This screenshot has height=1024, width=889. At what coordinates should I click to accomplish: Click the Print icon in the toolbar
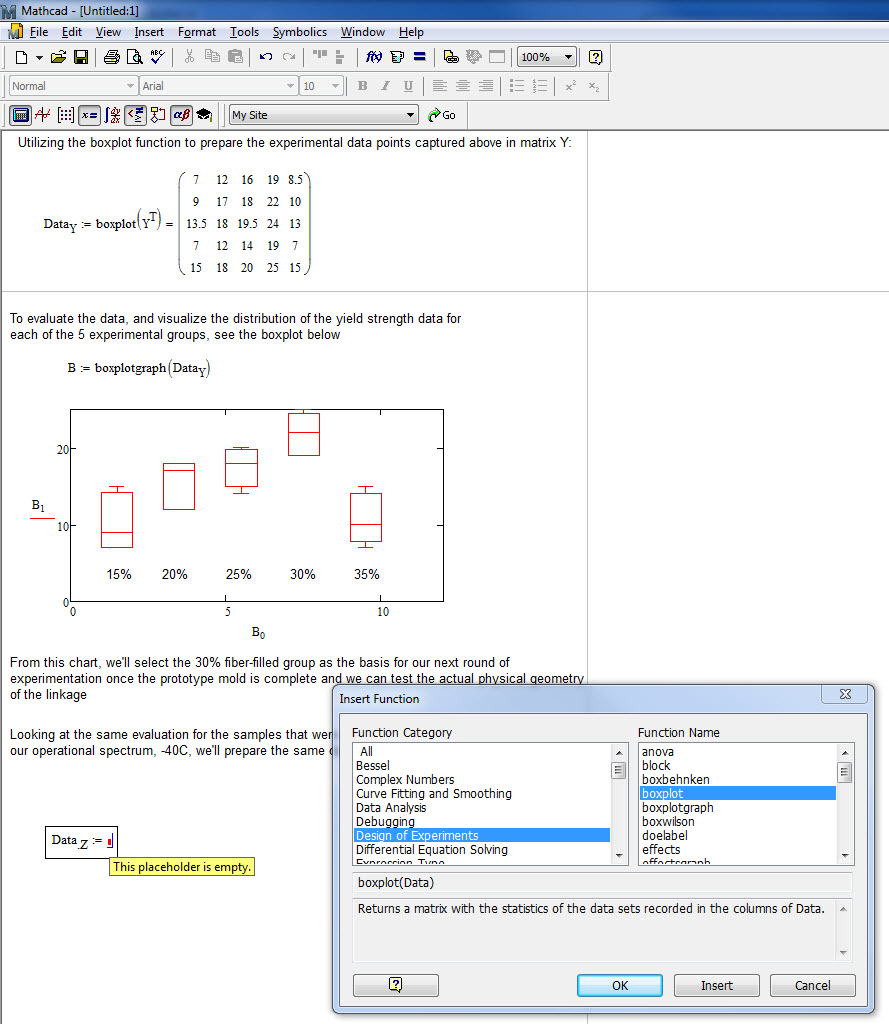(x=112, y=57)
